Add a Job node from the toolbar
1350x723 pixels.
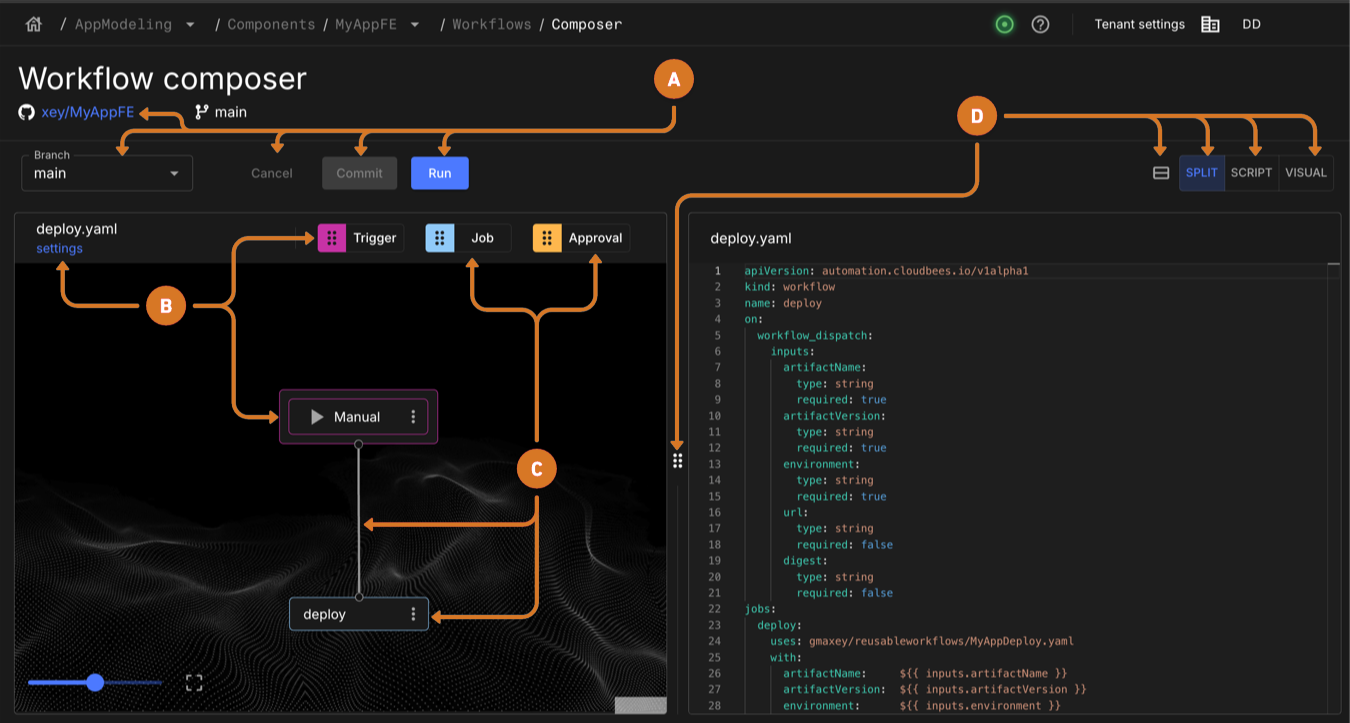point(467,237)
